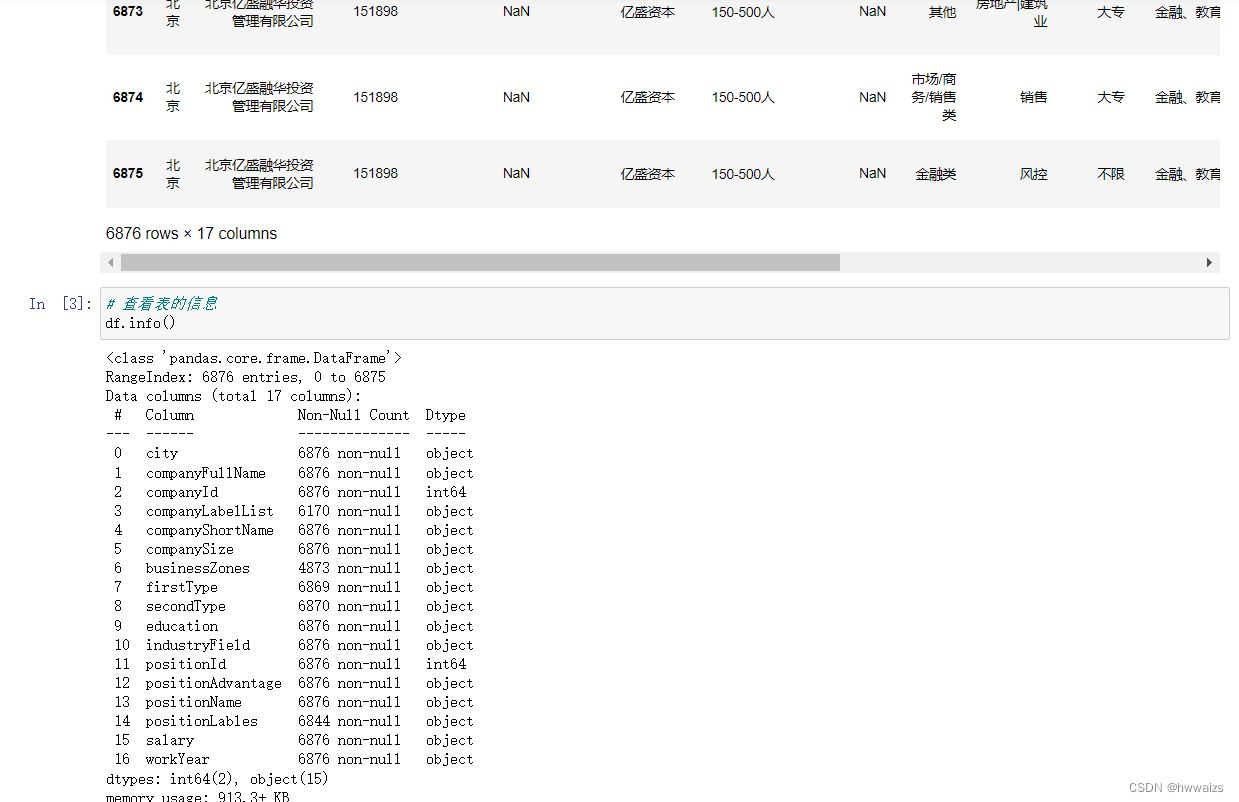Viewport: 1239px width, 802px height.
Task: Click the 6876 rows × 17 columns summary
Action: pyautogui.click(x=191, y=233)
